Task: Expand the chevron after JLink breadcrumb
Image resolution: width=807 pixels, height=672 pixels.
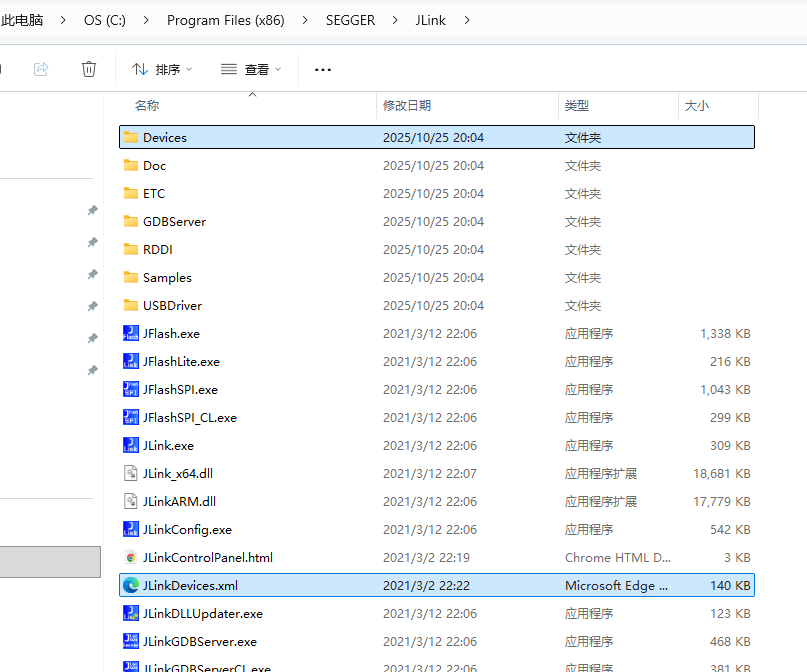Action: coord(467,20)
